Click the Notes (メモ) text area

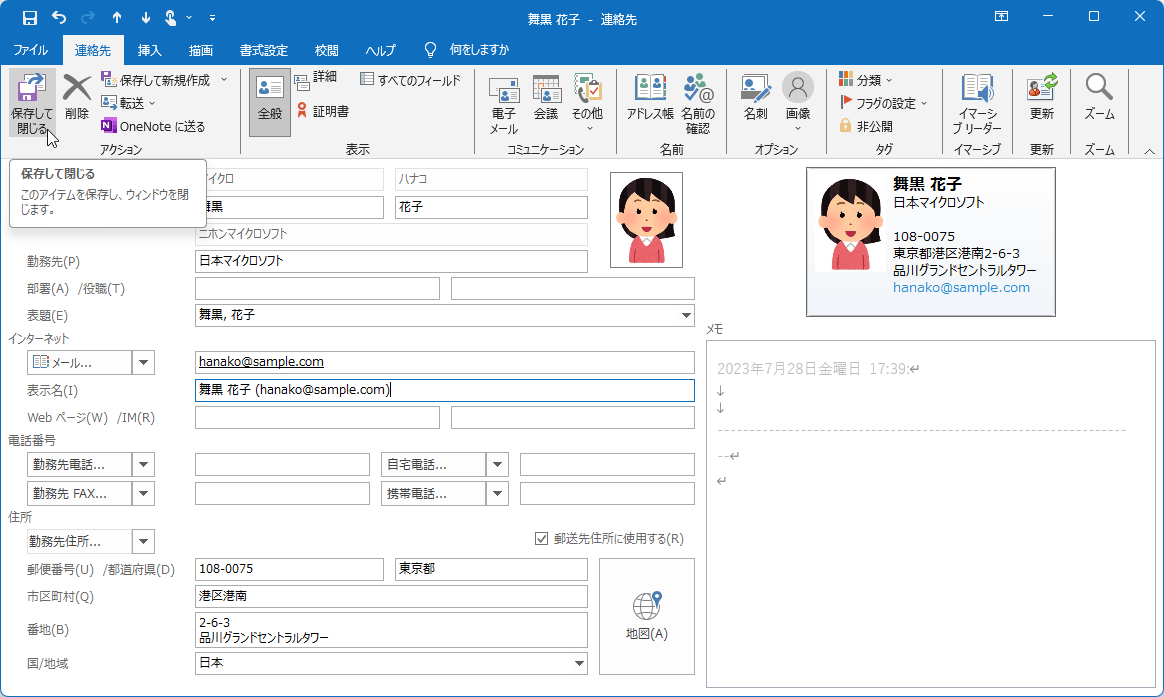click(931, 514)
